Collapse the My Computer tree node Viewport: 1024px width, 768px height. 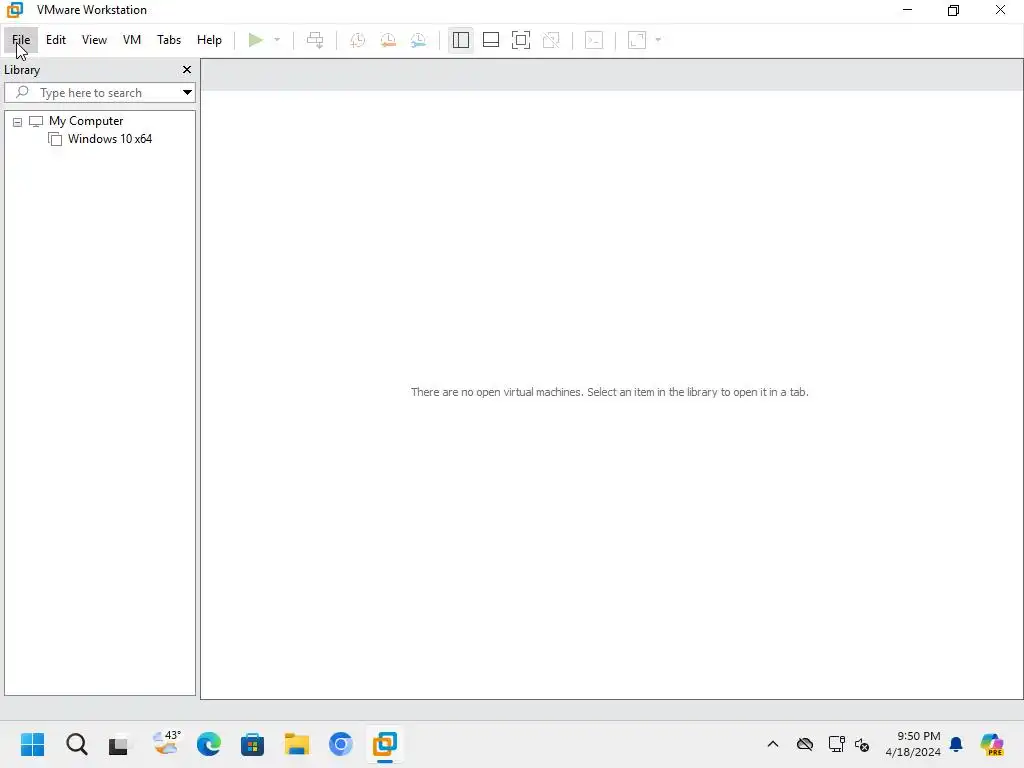tap(18, 121)
